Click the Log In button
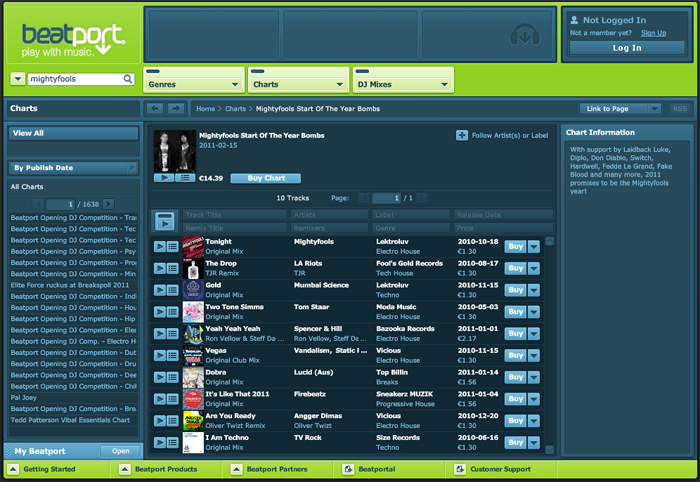 click(627, 48)
